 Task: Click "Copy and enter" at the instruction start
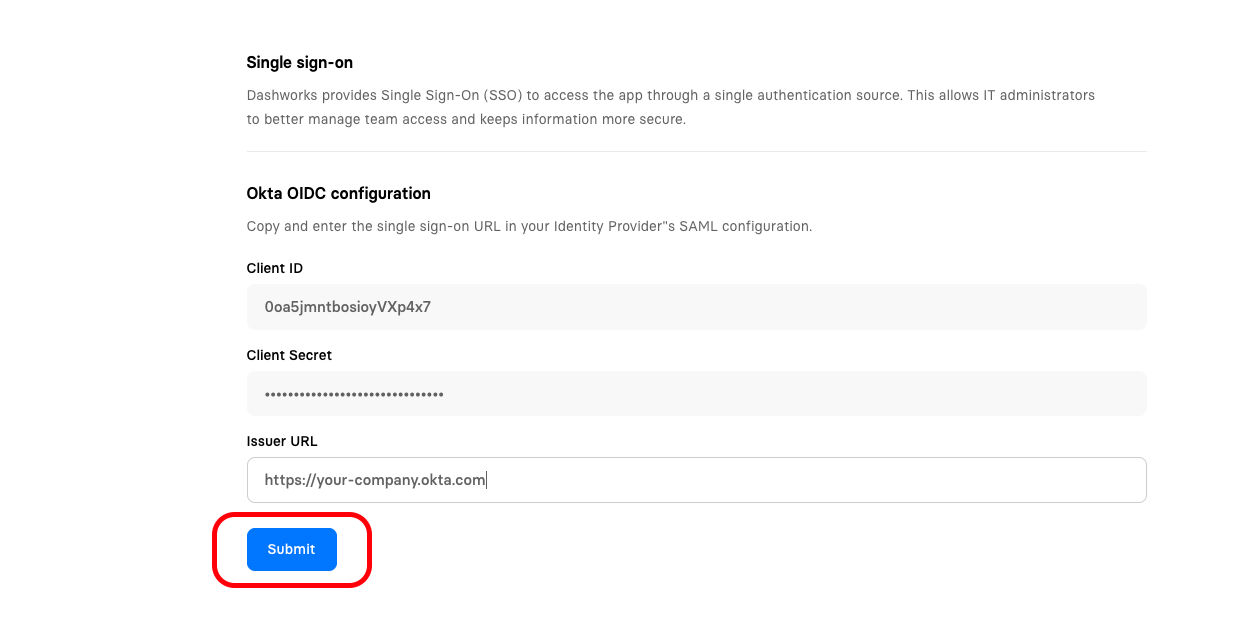click(x=292, y=226)
